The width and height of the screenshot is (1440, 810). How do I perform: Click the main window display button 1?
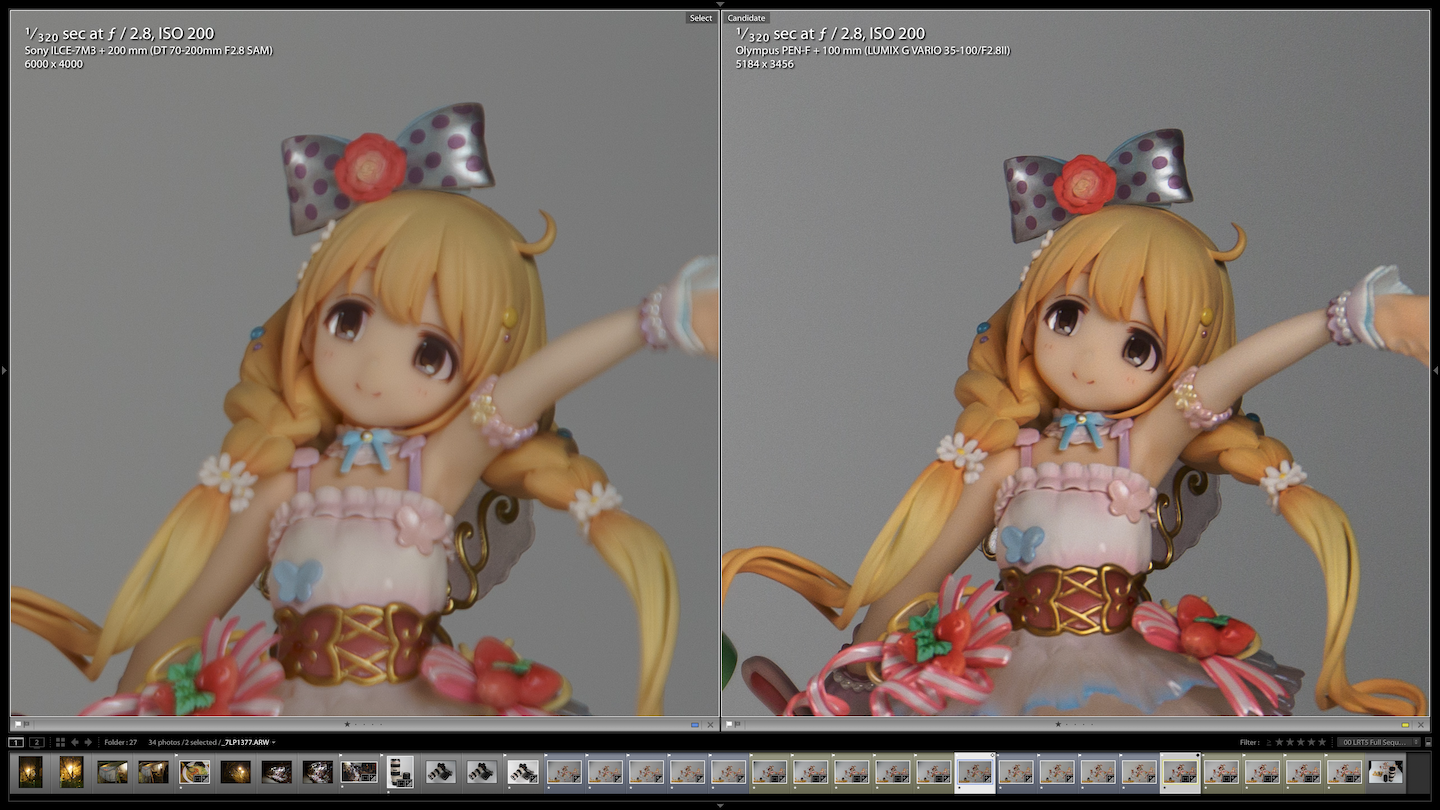coord(16,742)
